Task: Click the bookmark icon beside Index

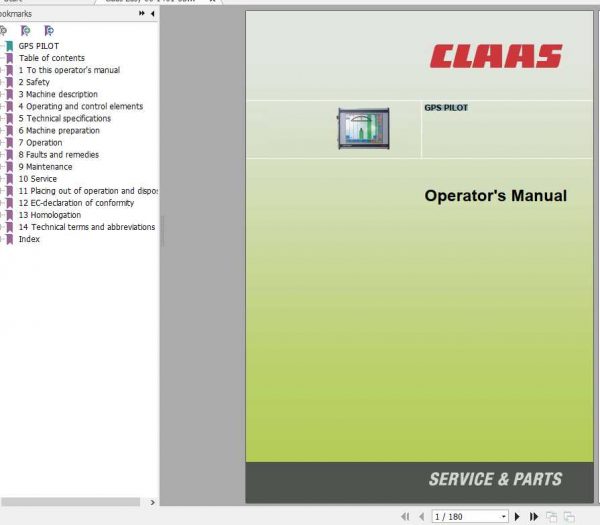Action: pos(10,239)
